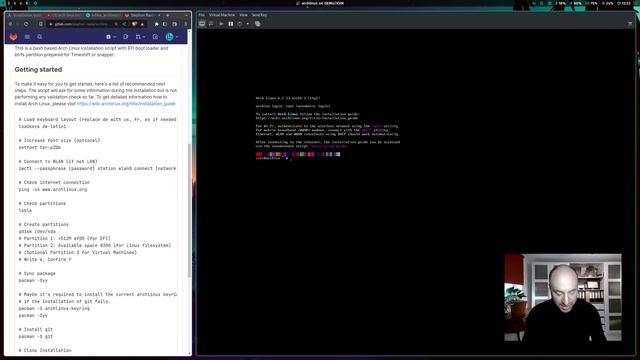Switch to the third browser tab

pyautogui.click(x=104, y=15)
